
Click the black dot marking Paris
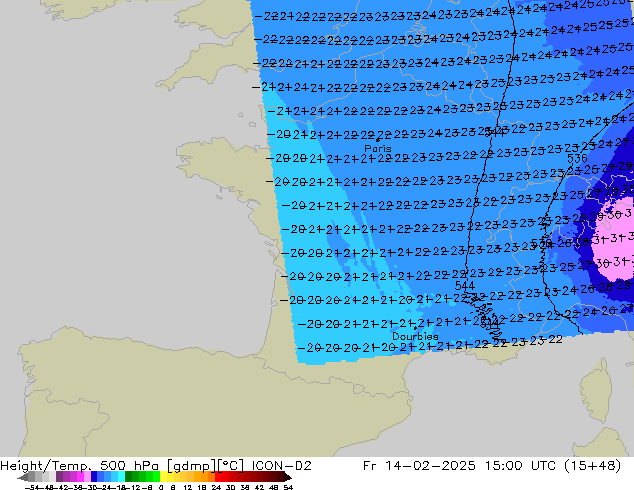(x=378, y=140)
